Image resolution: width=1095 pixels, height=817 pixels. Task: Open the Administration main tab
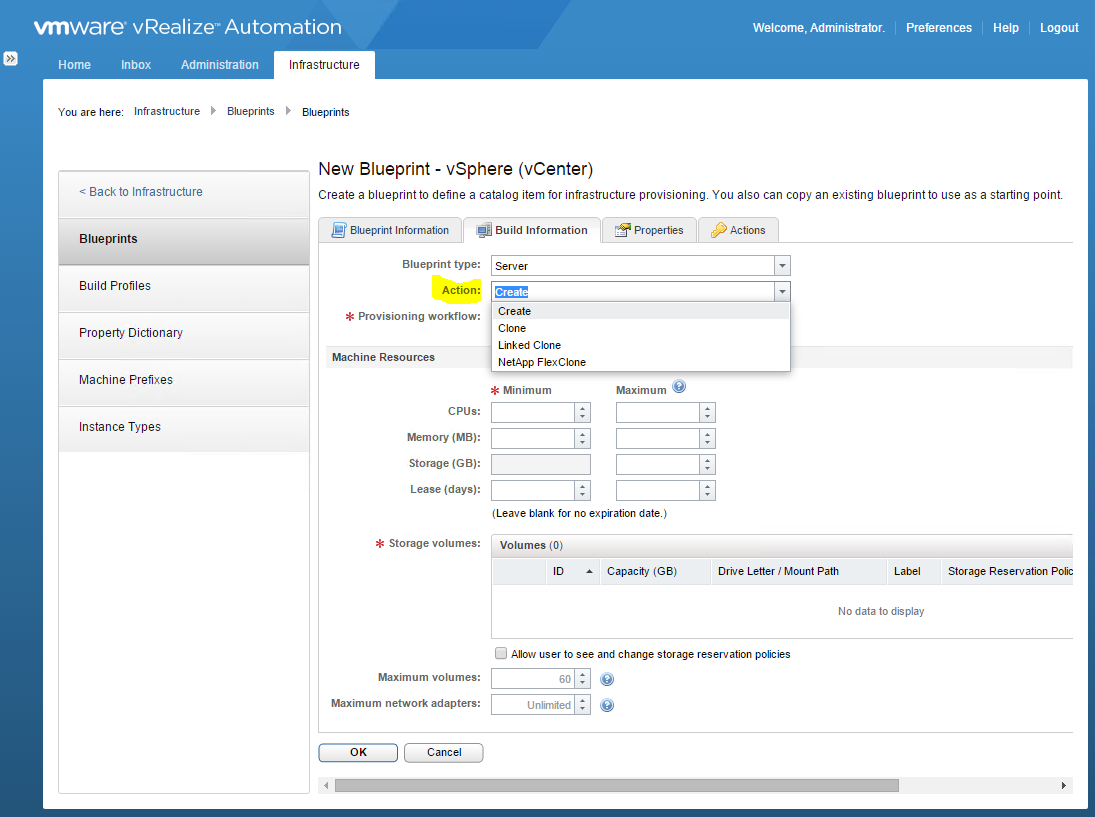219,64
